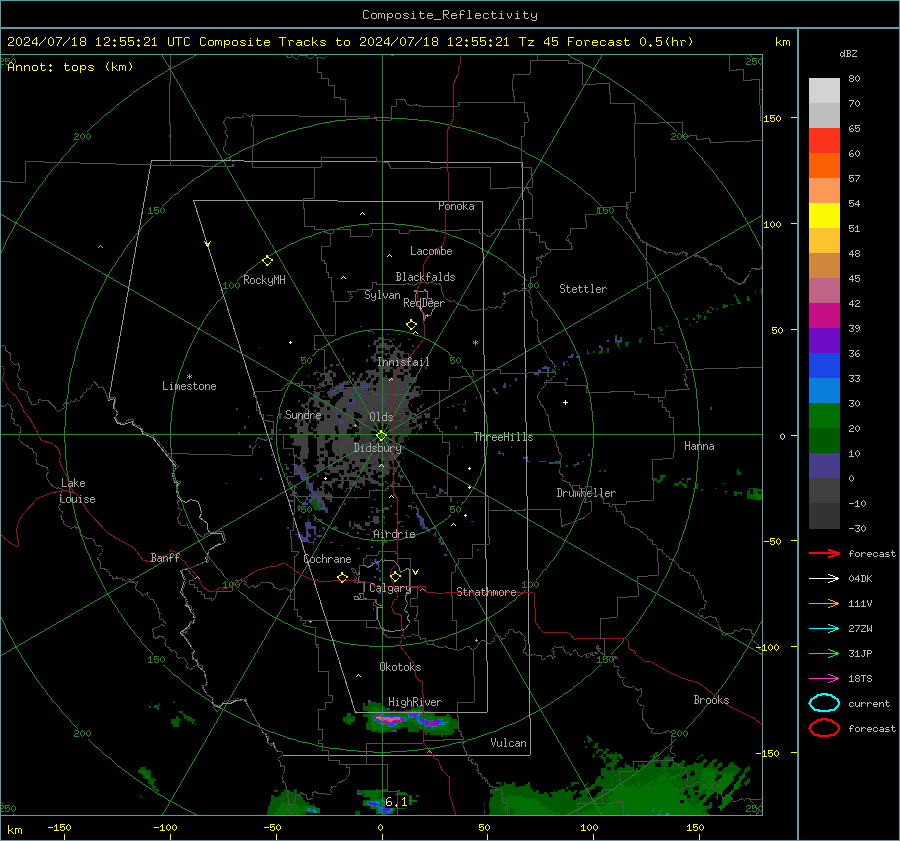Click the white 04DK arrow in legend
Viewport: 900px width, 841px height.
click(x=824, y=578)
